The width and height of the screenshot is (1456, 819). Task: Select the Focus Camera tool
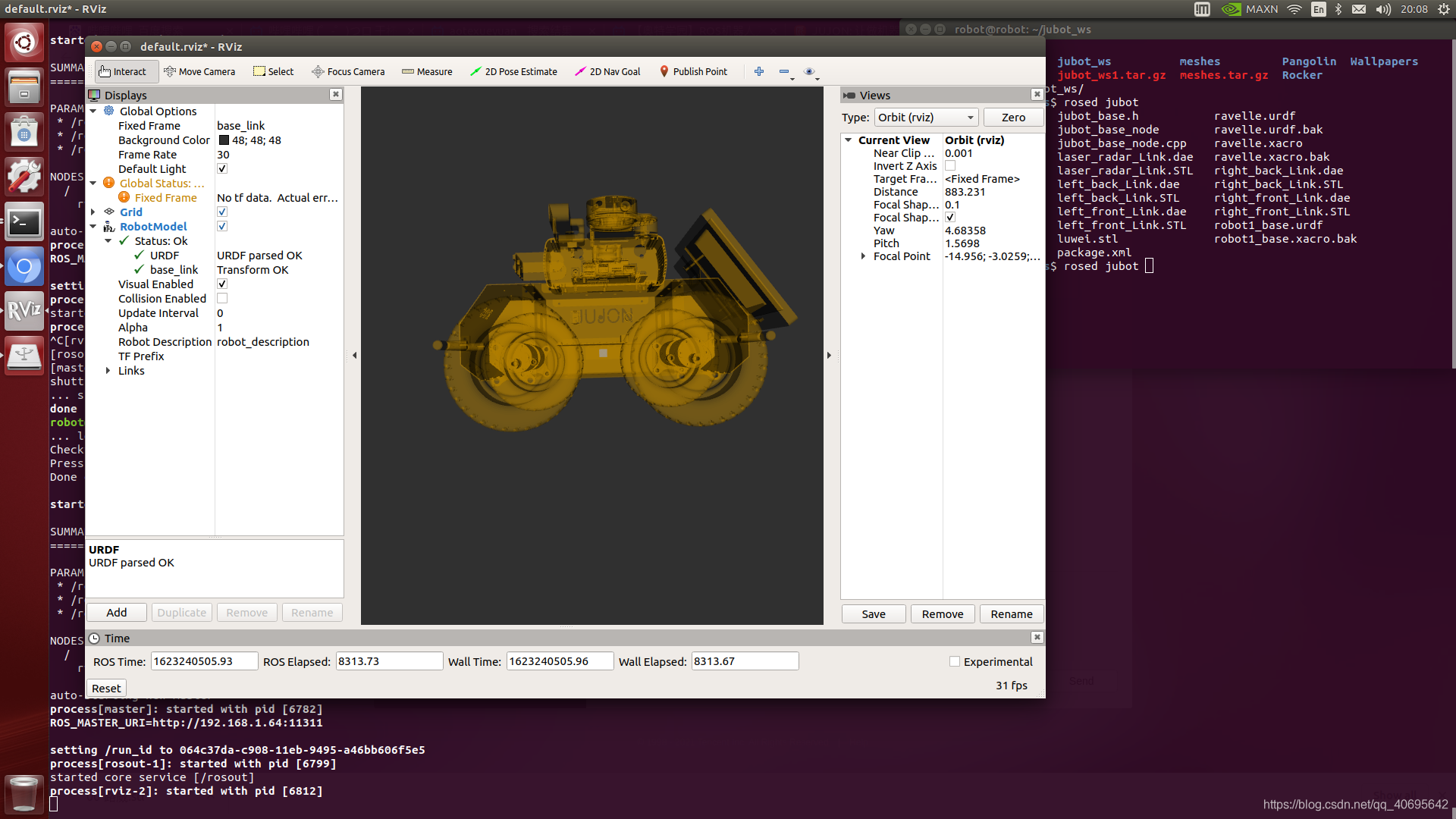tap(348, 71)
